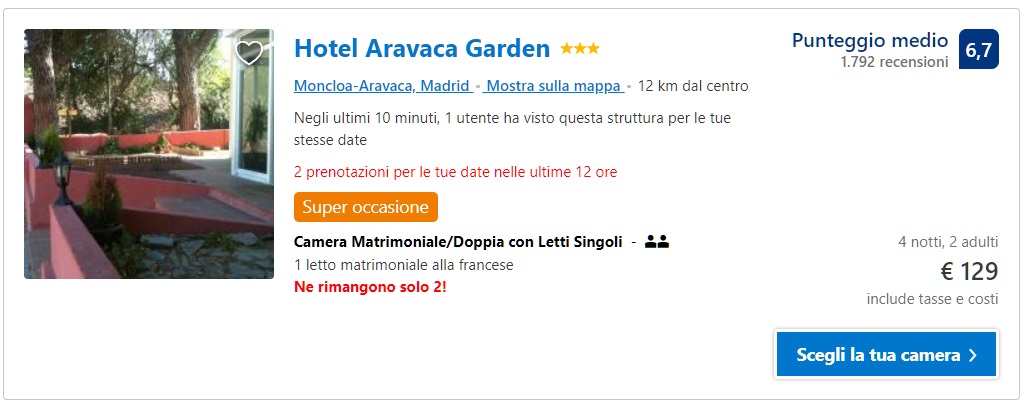This screenshot has height=401, width=1025.
Task: Select Camera Matrimoniale/Doppia con Letti Singoli room
Action: coord(458,242)
